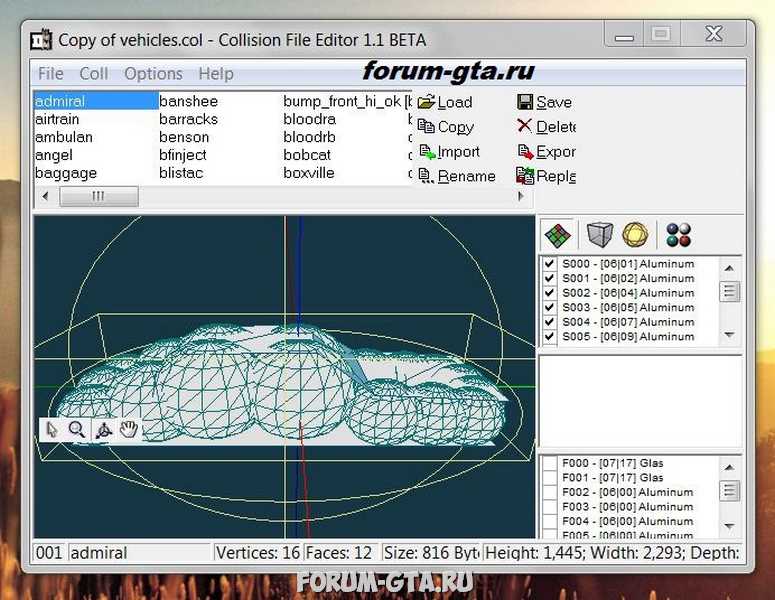
Task: Click the Faces: 12 status field
Action: tap(341, 553)
